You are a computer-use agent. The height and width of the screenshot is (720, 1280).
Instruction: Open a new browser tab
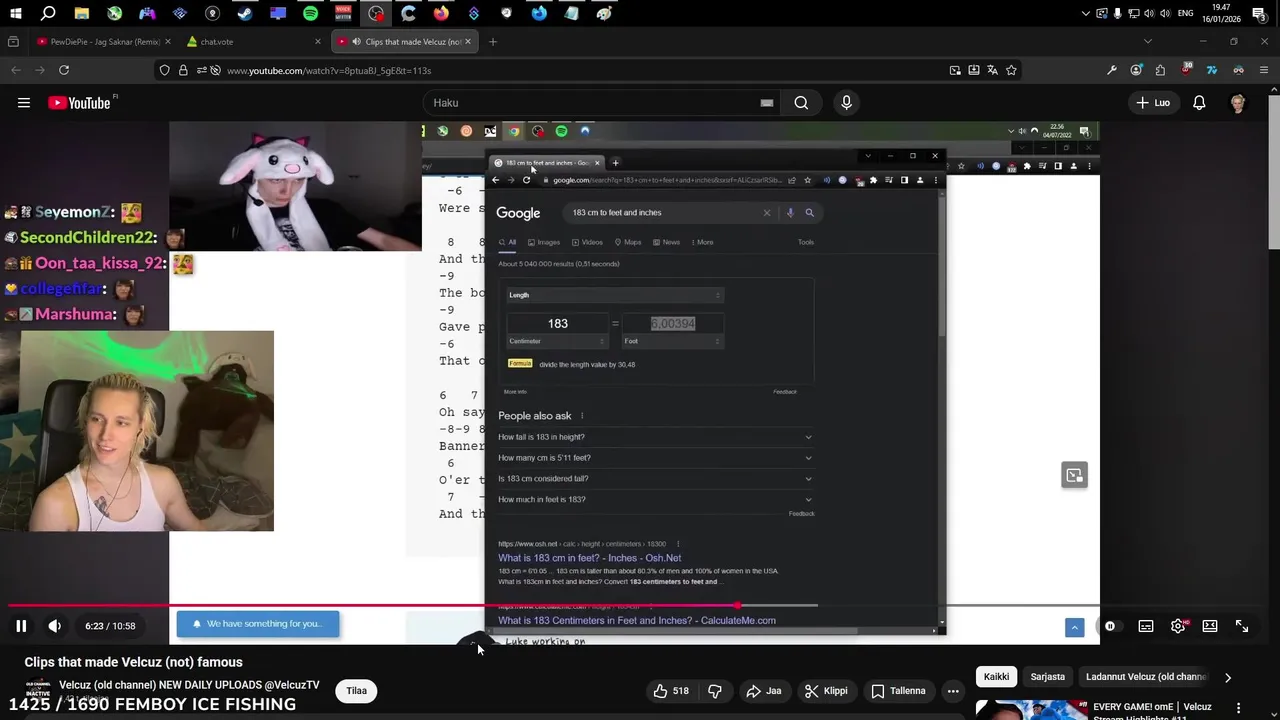[x=492, y=42]
